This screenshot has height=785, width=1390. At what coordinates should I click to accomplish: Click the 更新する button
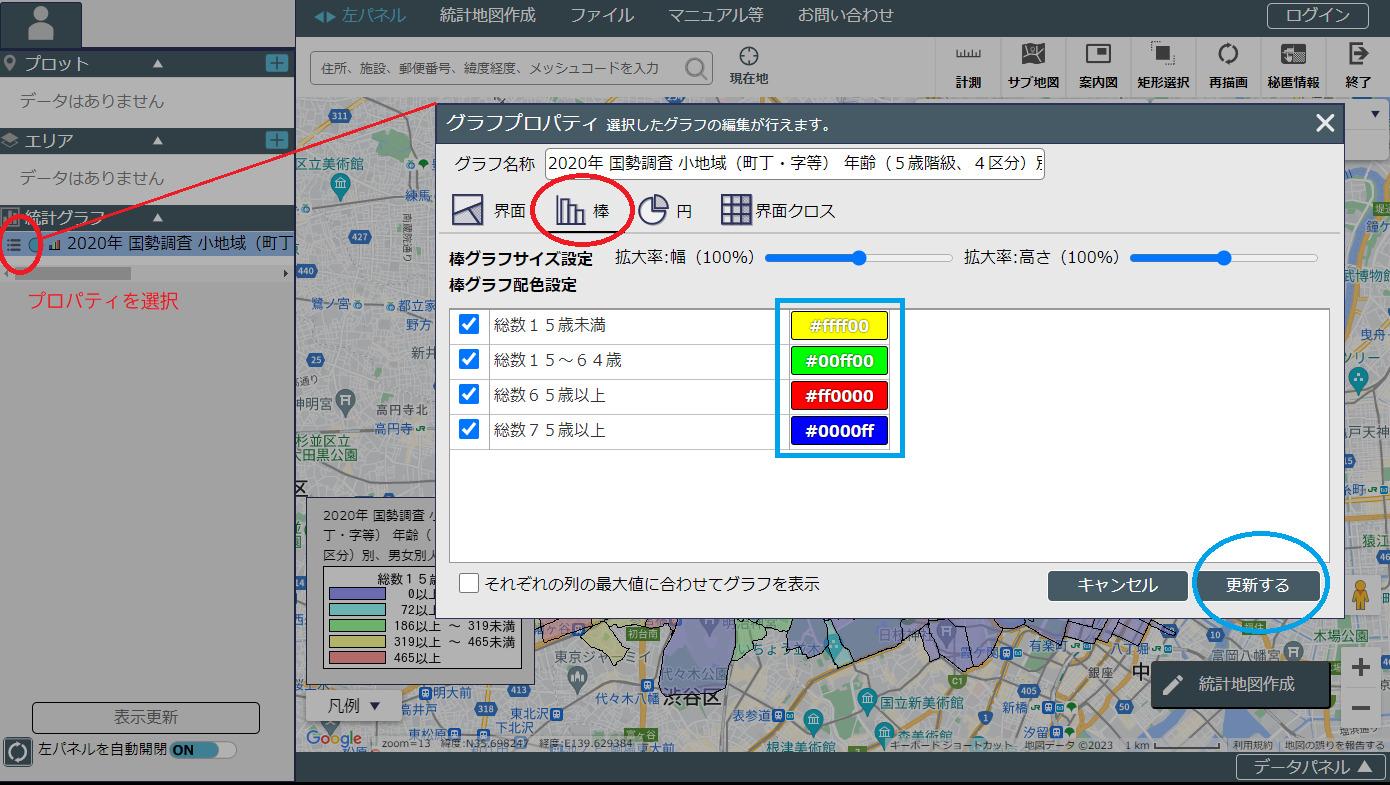[1258, 585]
